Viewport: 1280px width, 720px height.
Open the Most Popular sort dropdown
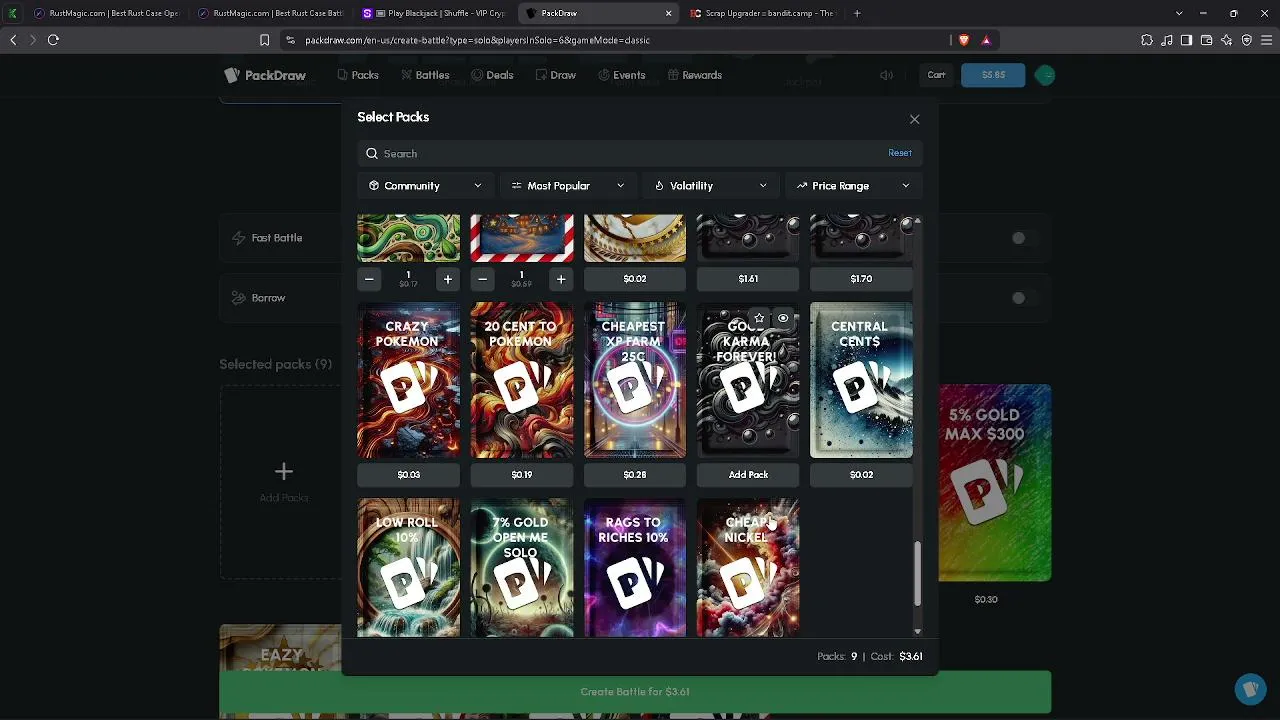567,186
